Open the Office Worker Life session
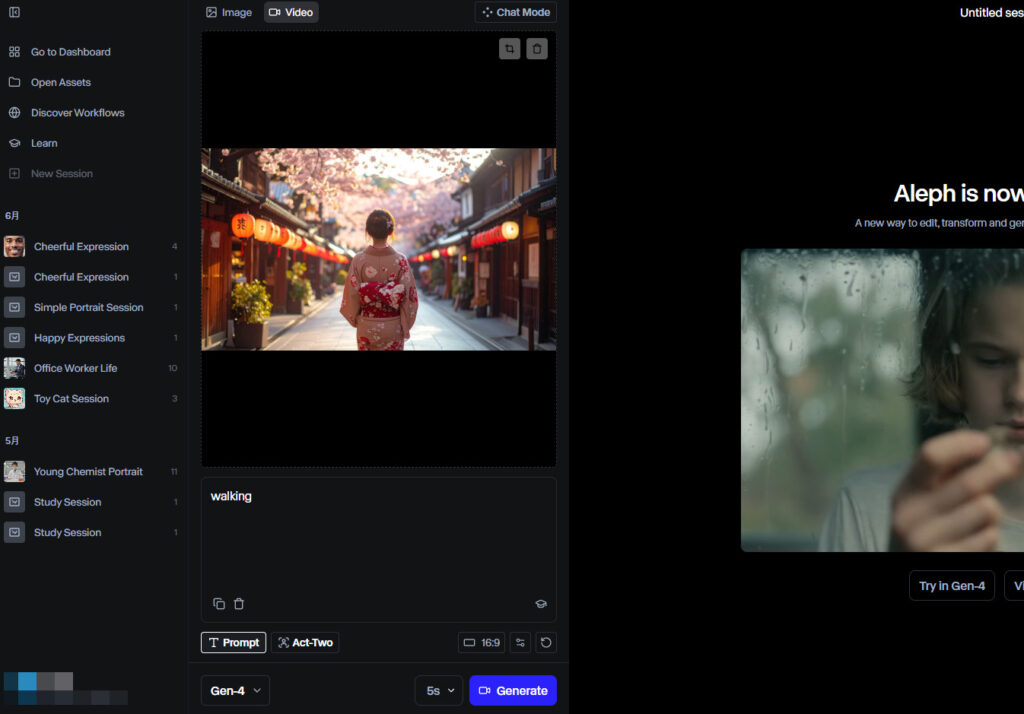The width and height of the screenshot is (1024, 714). coord(75,368)
